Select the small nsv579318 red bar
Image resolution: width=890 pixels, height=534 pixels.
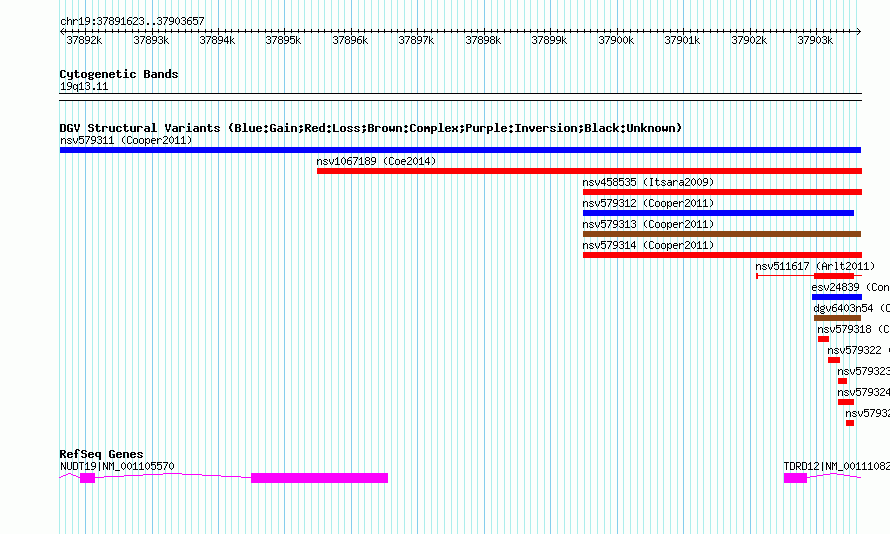tap(823, 339)
